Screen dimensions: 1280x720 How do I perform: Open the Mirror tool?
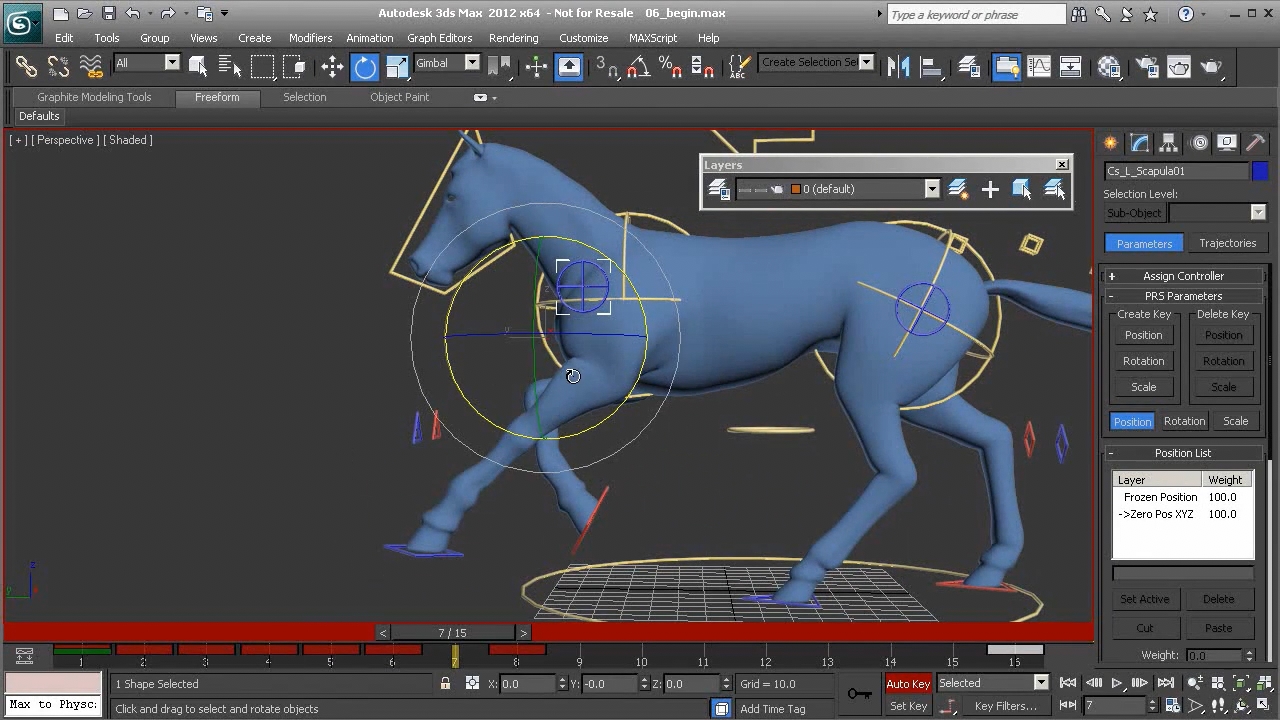(x=898, y=67)
